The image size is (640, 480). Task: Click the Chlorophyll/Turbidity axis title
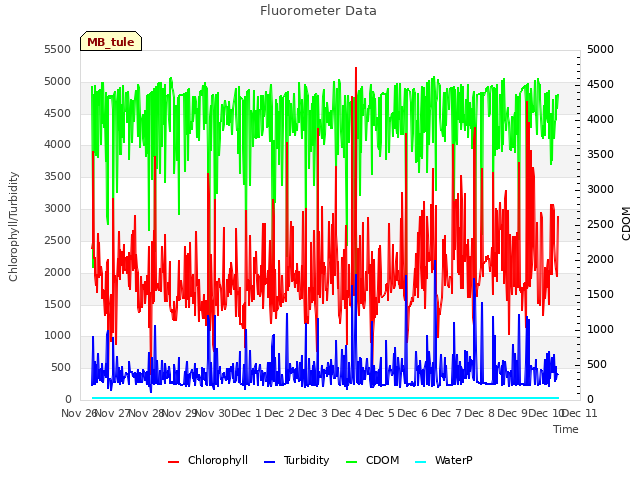(x=13, y=227)
